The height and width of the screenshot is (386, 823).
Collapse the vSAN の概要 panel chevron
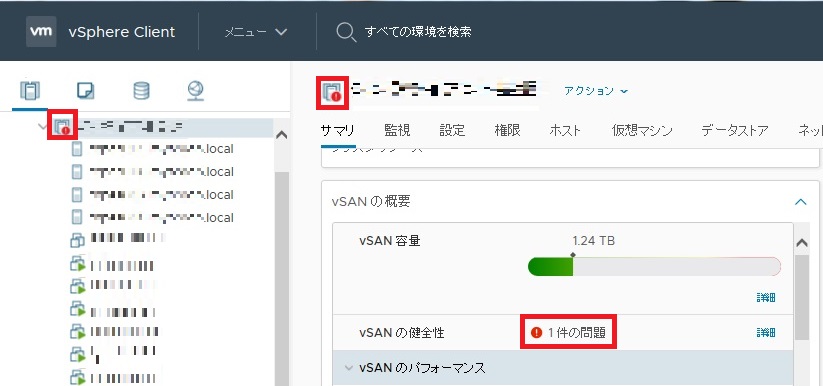pos(800,202)
